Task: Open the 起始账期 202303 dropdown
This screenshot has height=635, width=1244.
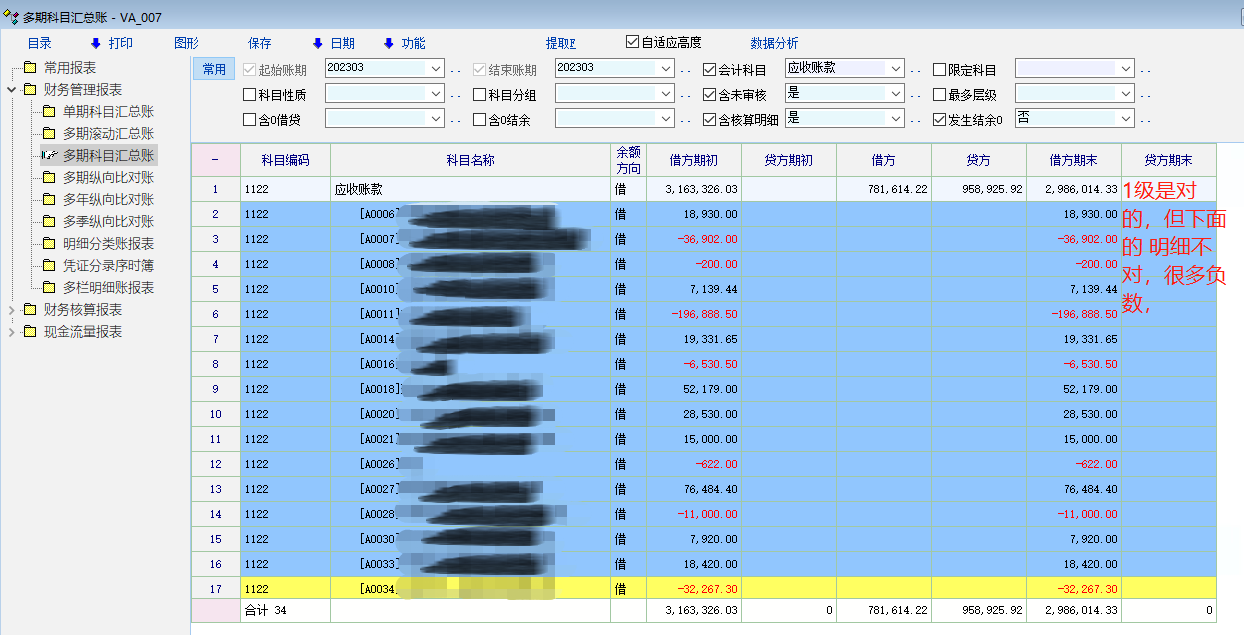Action: [435, 69]
